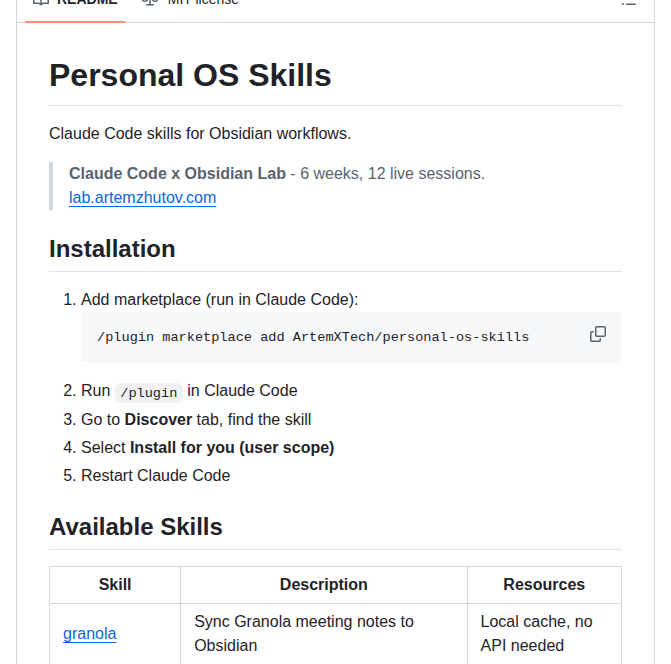Click 'Restart Claude Code' step
This screenshot has width=671, height=664.
pos(155,475)
